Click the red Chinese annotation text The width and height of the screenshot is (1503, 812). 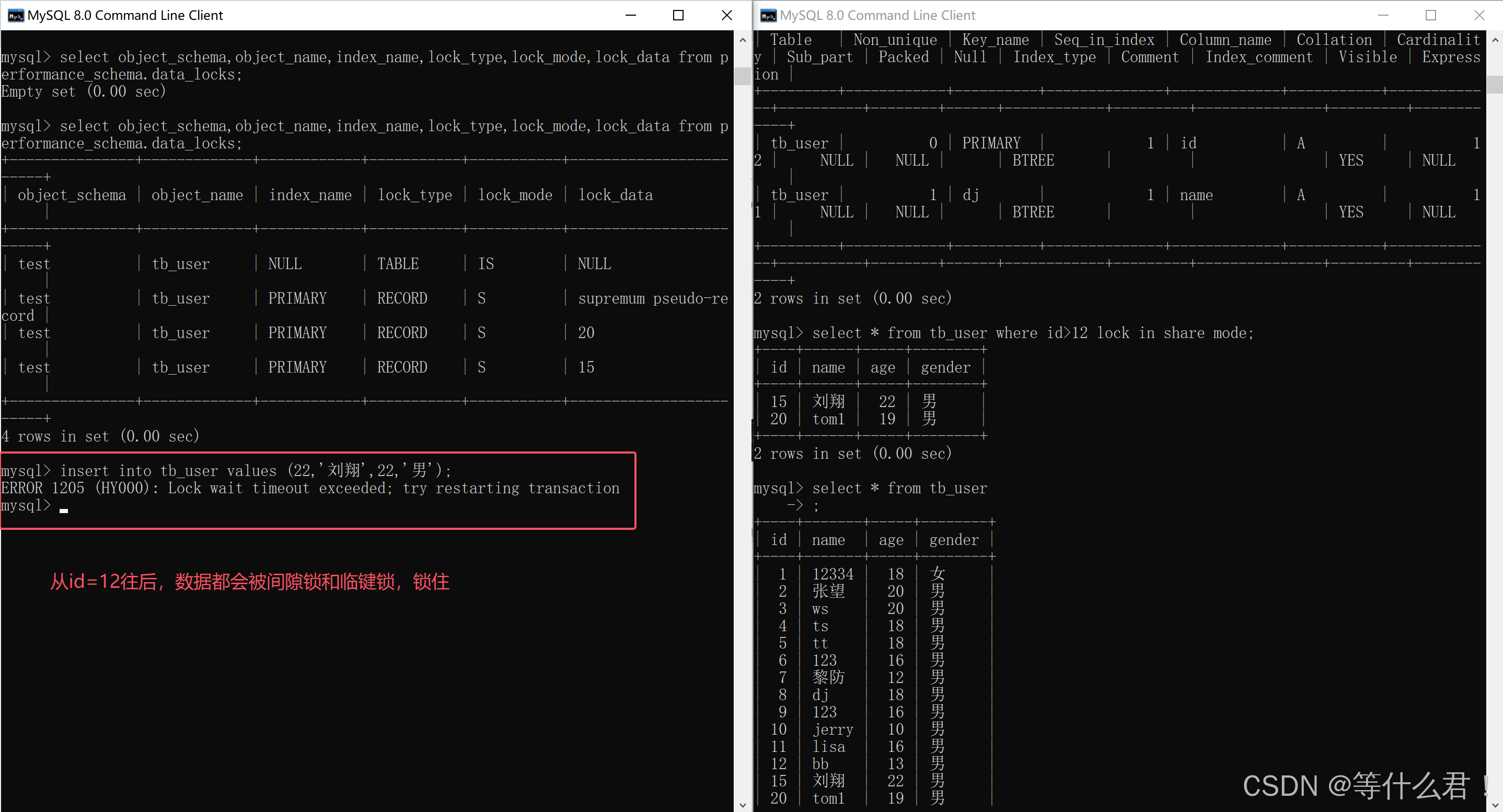tap(249, 582)
